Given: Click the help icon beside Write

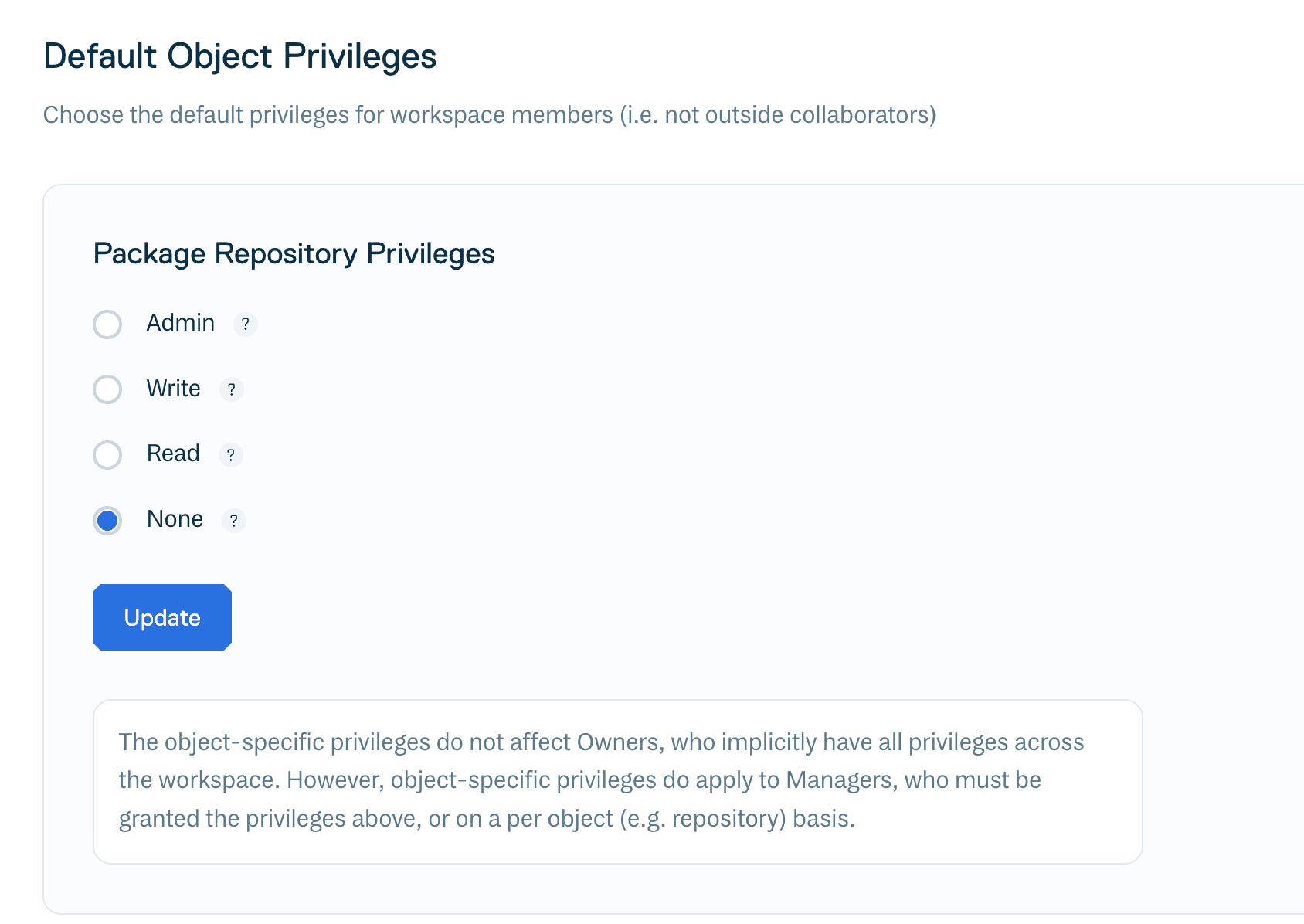Looking at the screenshot, I should tap(231, 389).
